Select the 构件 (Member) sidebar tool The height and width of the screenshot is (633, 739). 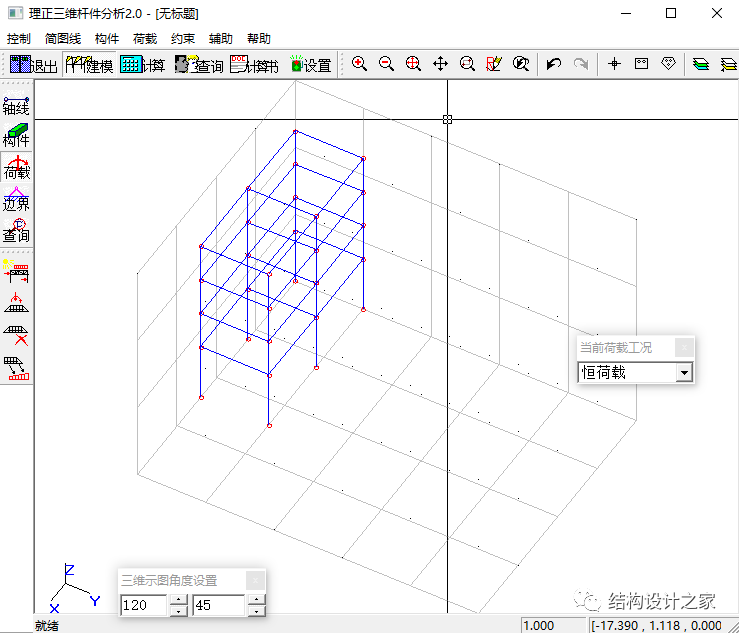point(16,135)
